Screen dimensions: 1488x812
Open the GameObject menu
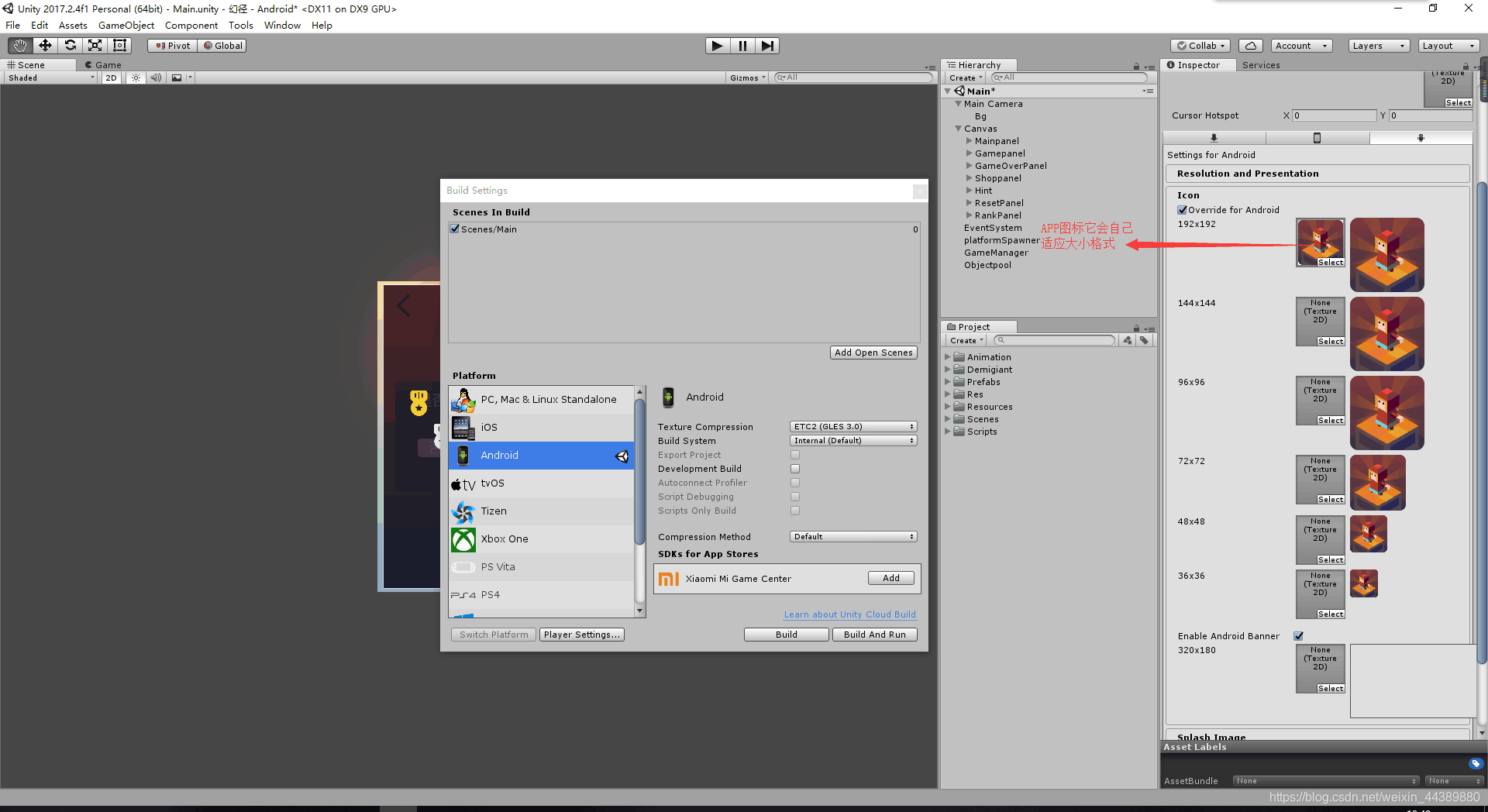(126, 26)
